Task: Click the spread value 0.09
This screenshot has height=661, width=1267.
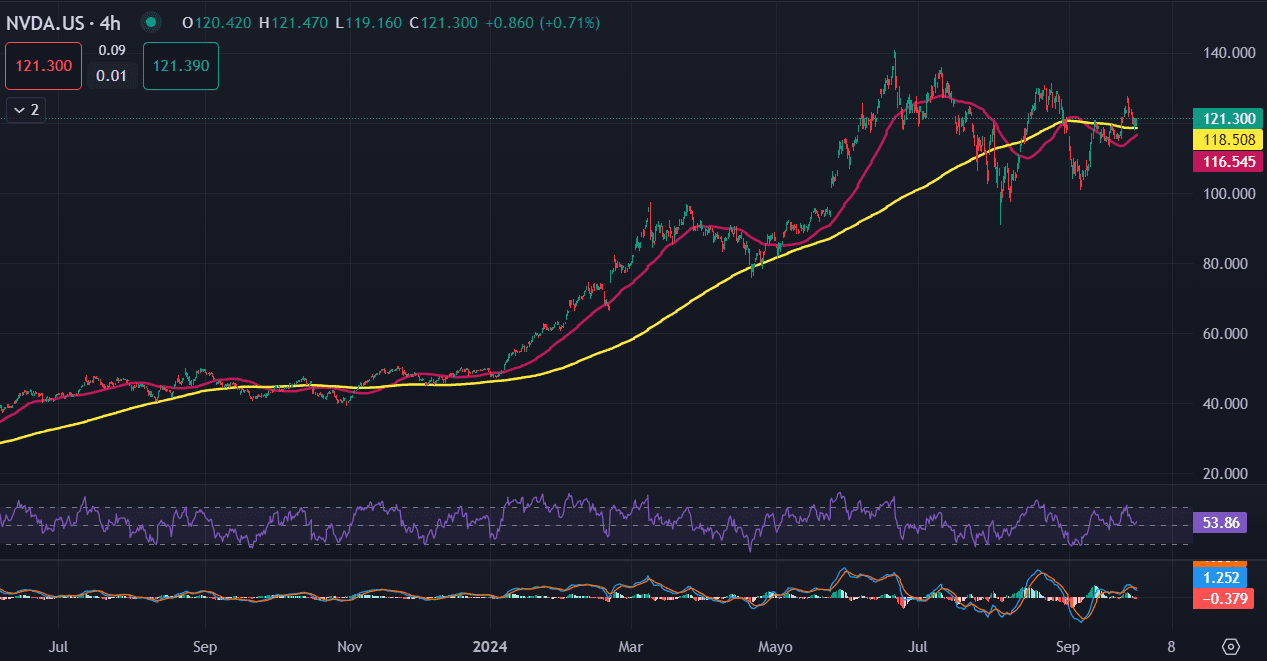Action: (112, 49)
